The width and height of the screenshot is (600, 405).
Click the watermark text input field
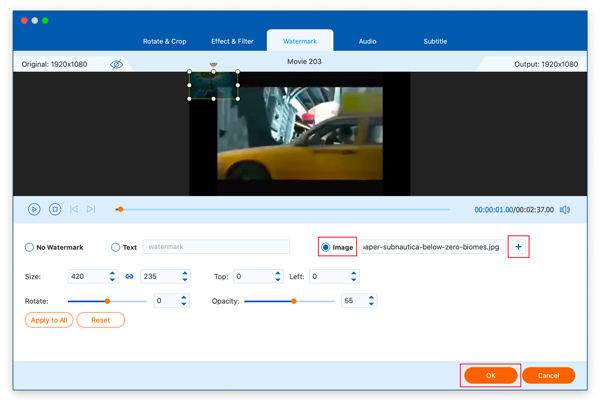216,247
